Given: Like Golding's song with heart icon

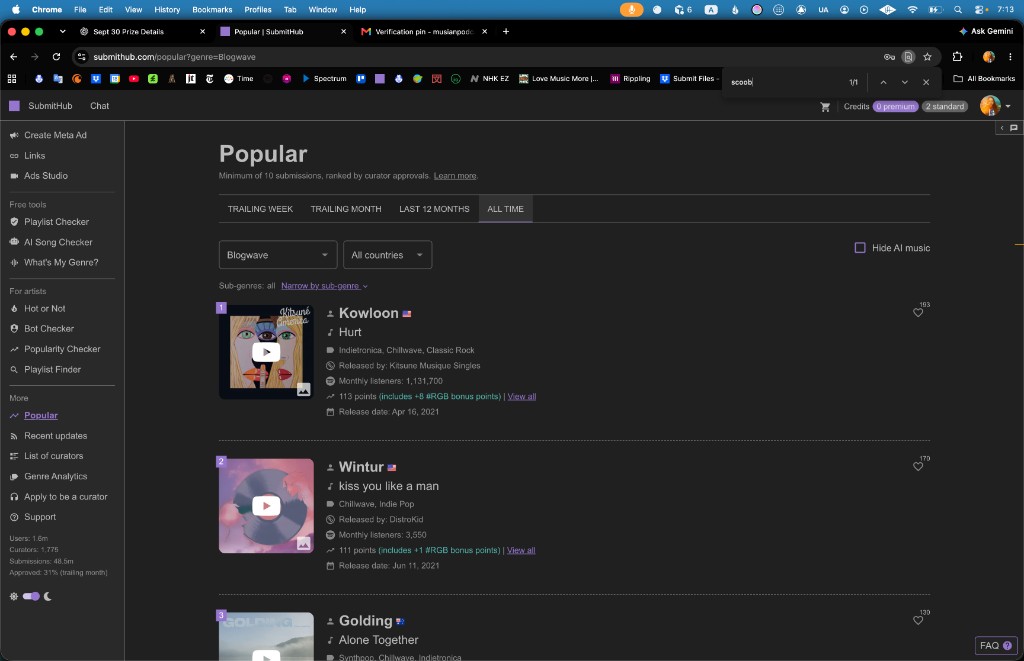Looking at the screenshot, I should click(918, 621).
